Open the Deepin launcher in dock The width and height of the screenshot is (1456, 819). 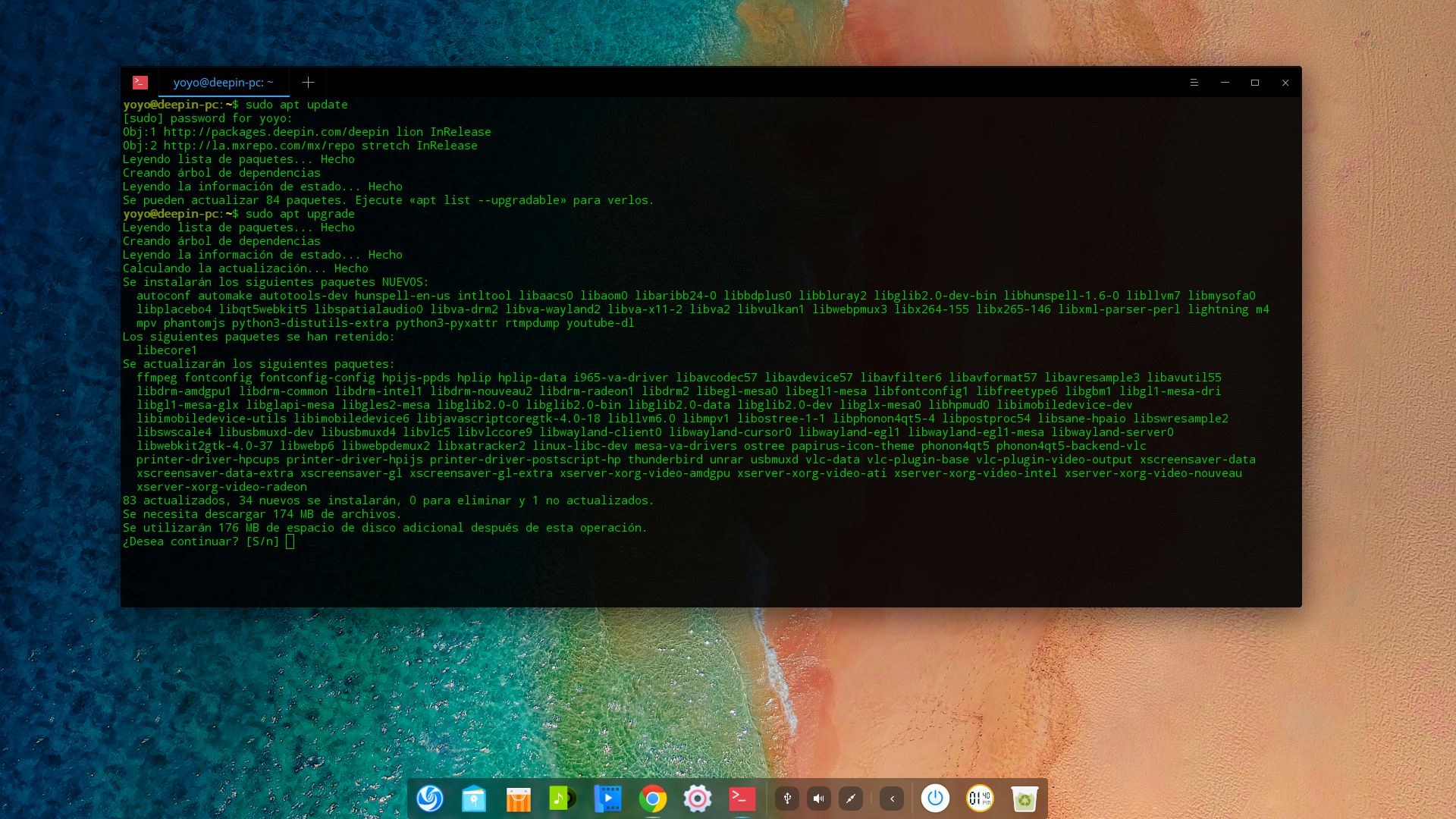tap(430, 799)
